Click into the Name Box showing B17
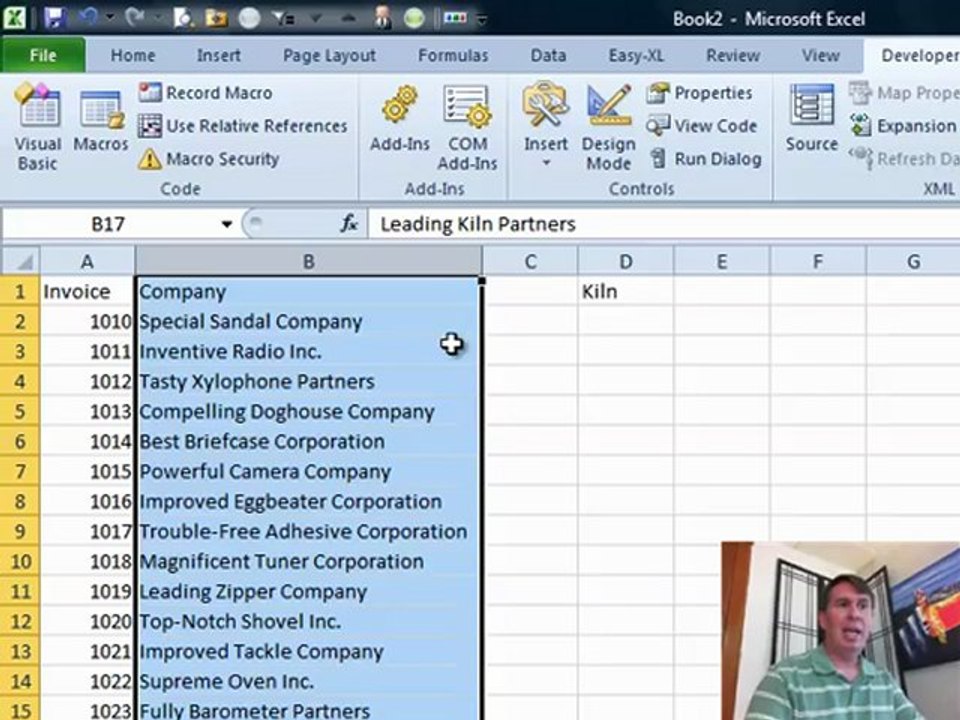The width and height of the screenshot is (960, 720). tap(108, 224)
